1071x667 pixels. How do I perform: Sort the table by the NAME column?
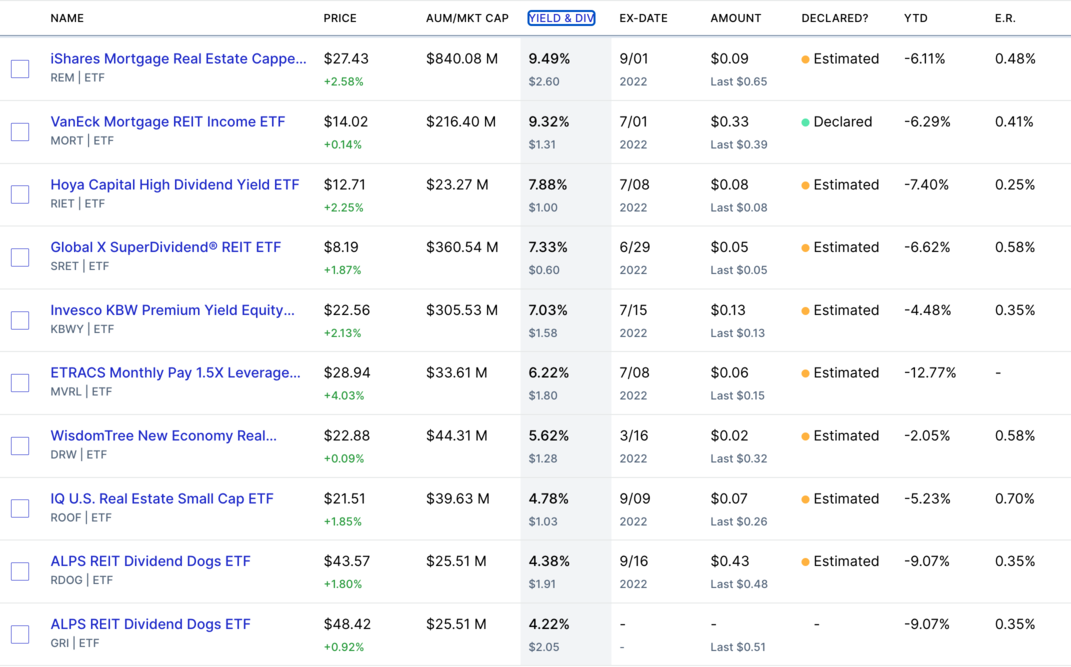click(x=65, y=18)
